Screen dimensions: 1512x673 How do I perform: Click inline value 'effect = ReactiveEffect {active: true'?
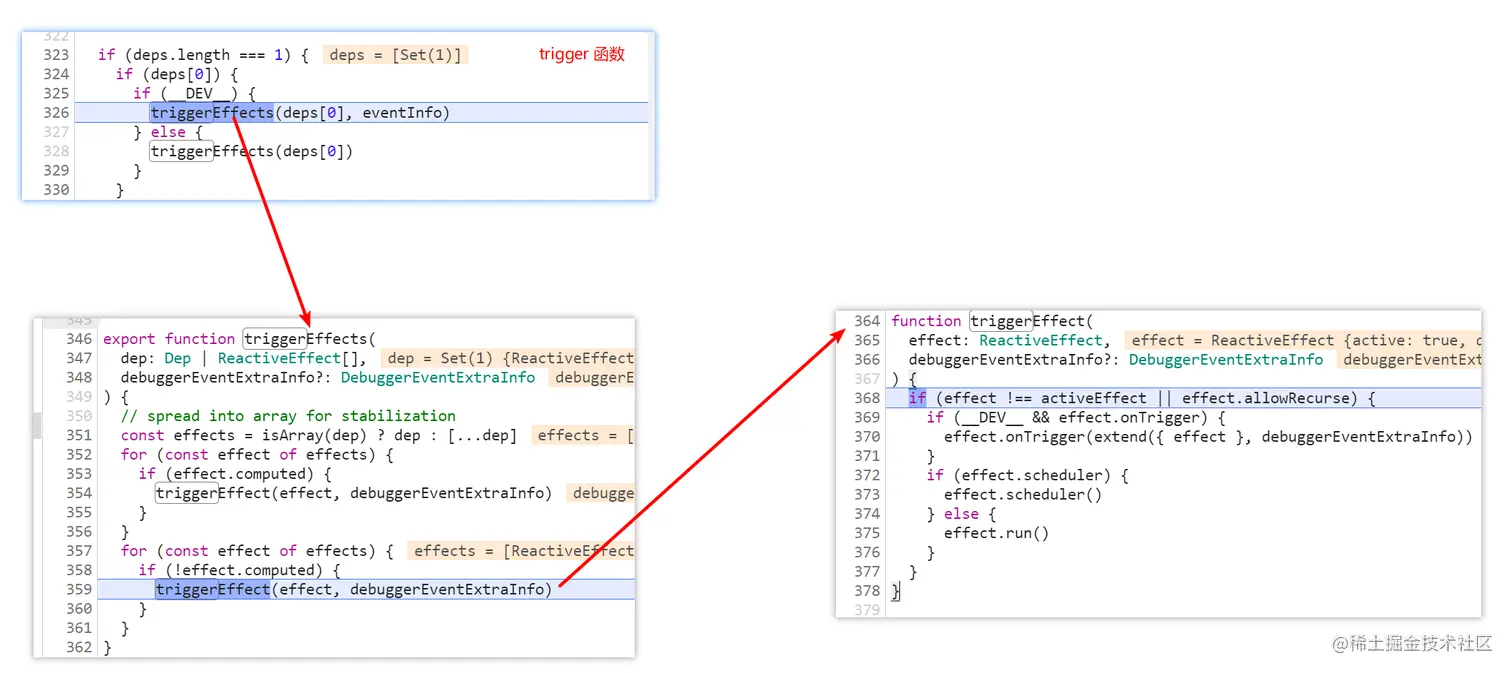pos(1304,340)
